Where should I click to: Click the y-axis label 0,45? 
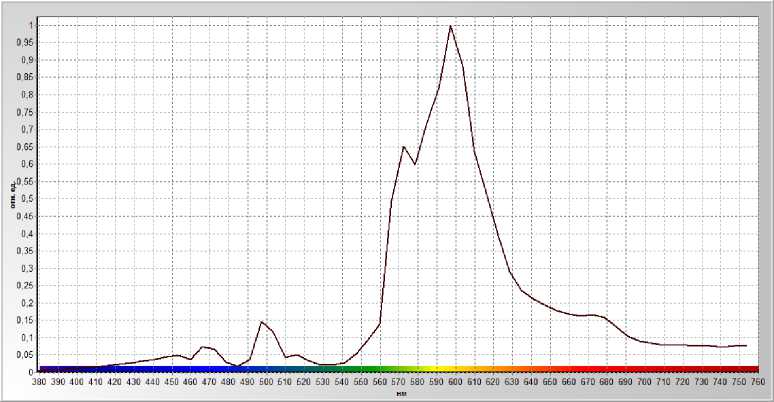26,216
